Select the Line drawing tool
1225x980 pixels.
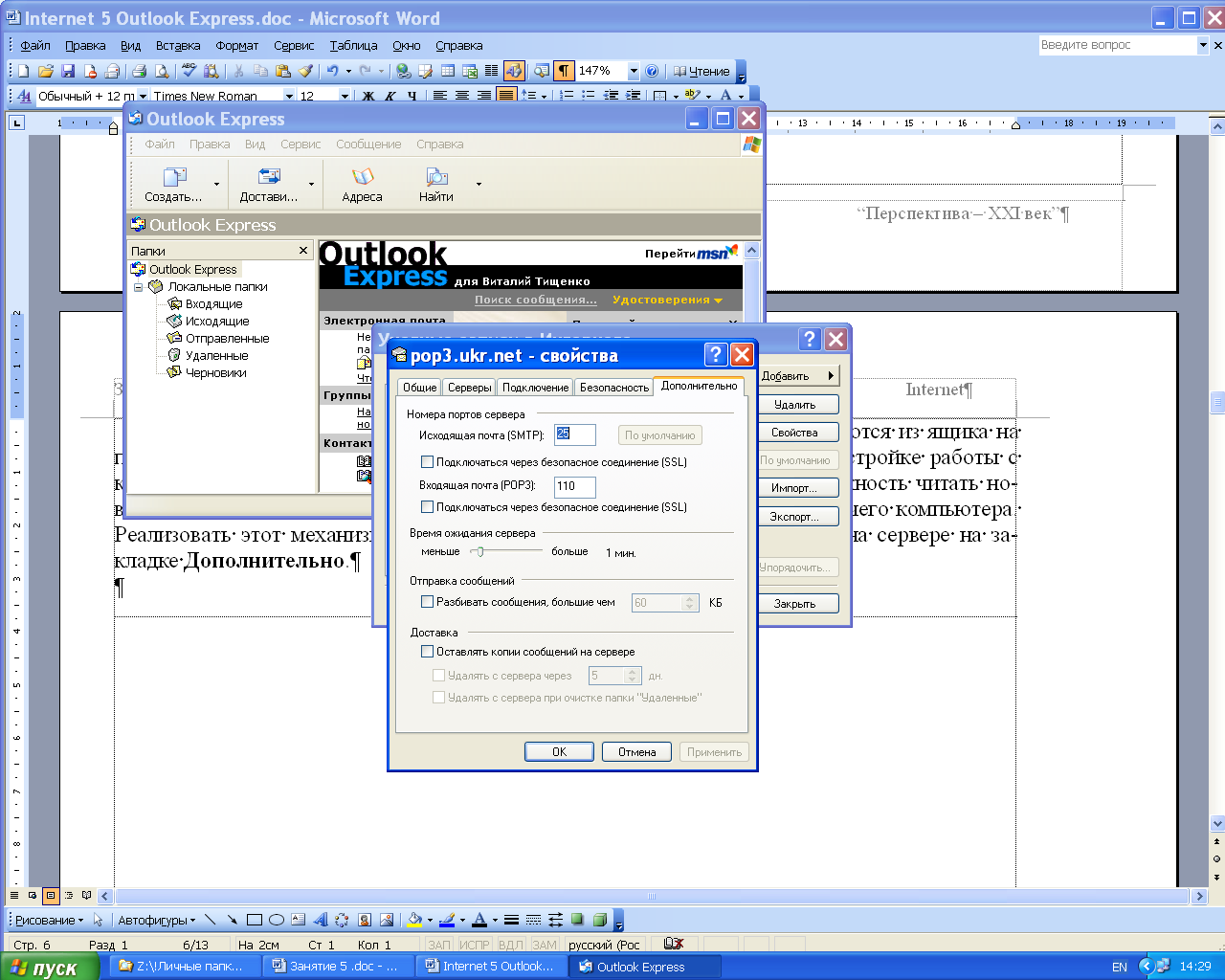[211, 920]
